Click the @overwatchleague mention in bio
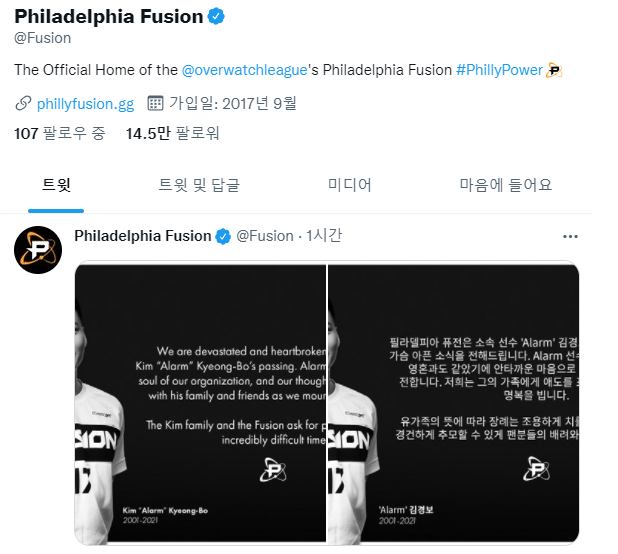Viewport: 618px width, 554px height. 244,70
